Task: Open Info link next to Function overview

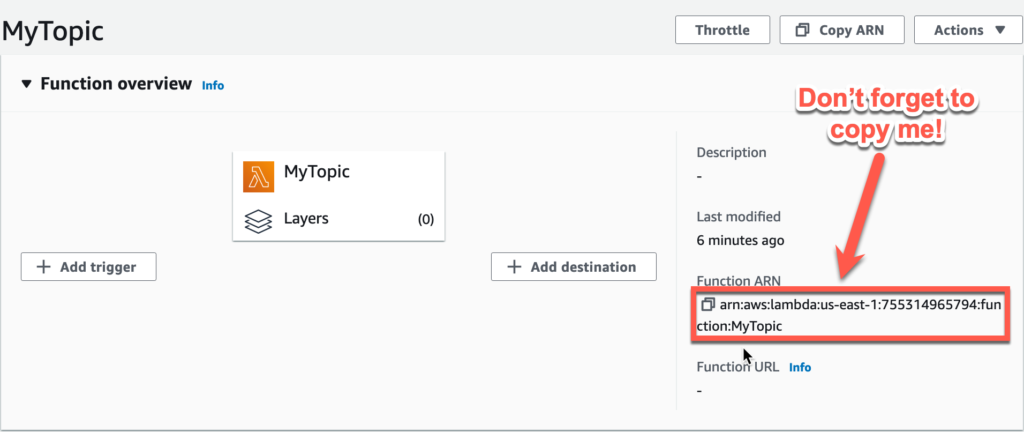Action: 213,85
